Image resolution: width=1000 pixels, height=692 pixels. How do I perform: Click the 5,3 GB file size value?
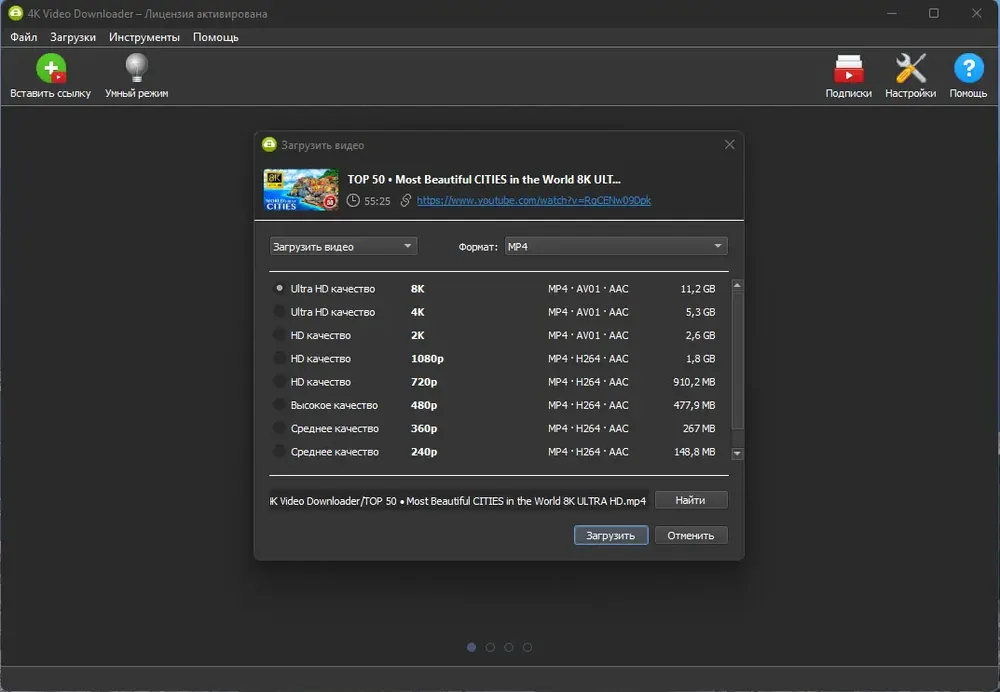pos(700,312)
